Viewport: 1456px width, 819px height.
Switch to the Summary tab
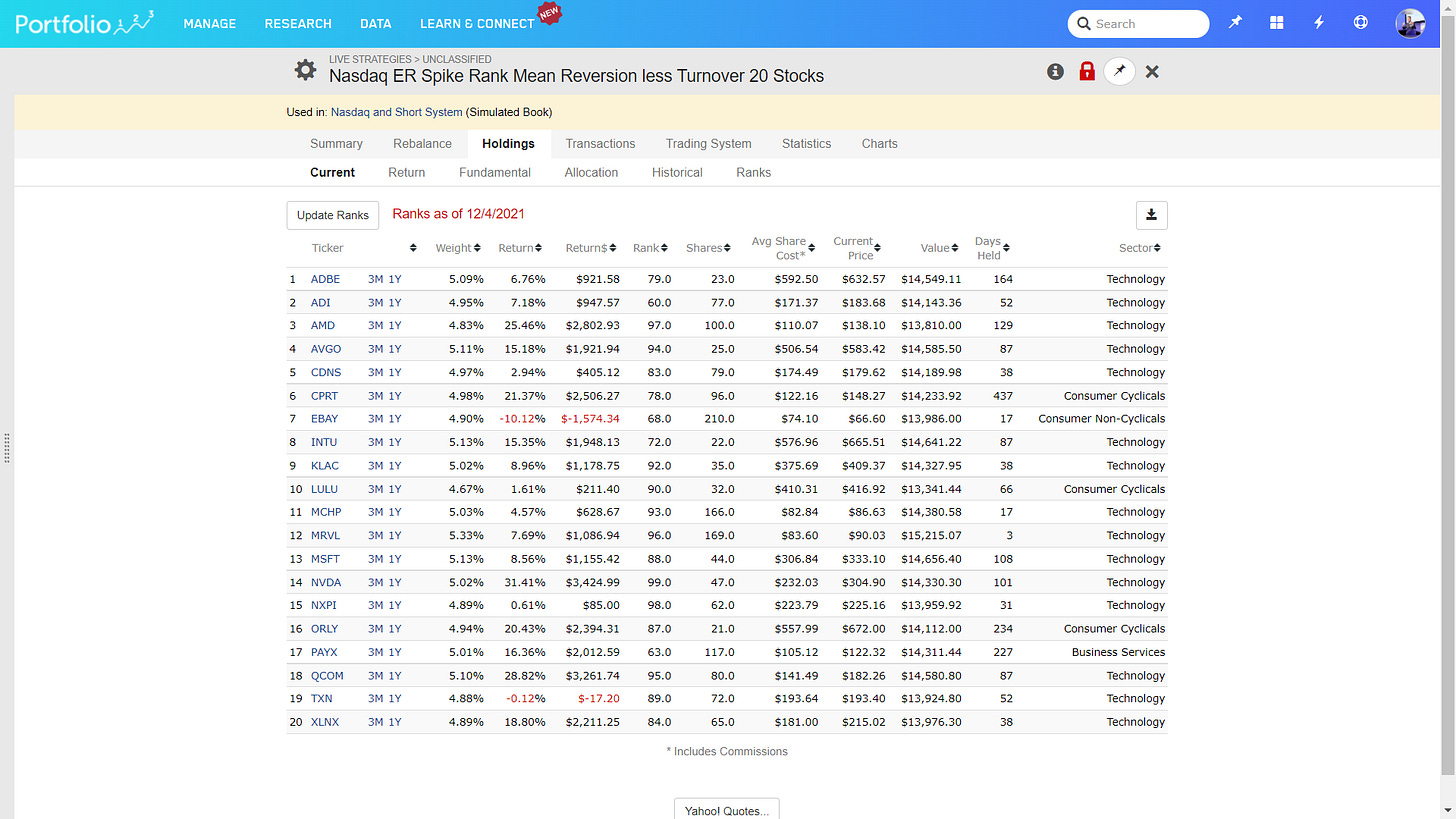pos(336,143)
